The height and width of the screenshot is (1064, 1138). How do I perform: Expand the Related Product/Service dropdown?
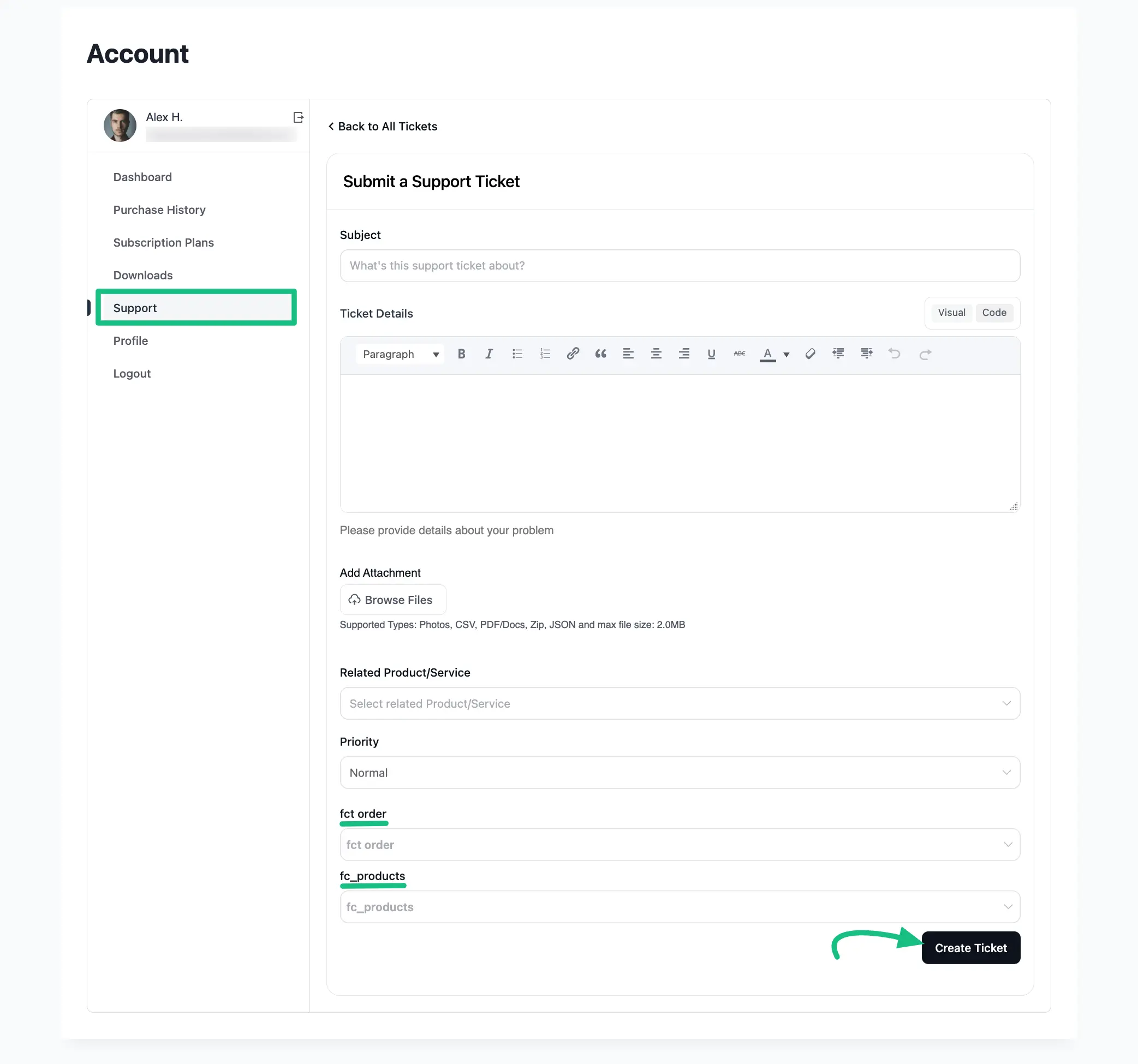point(680,703)
